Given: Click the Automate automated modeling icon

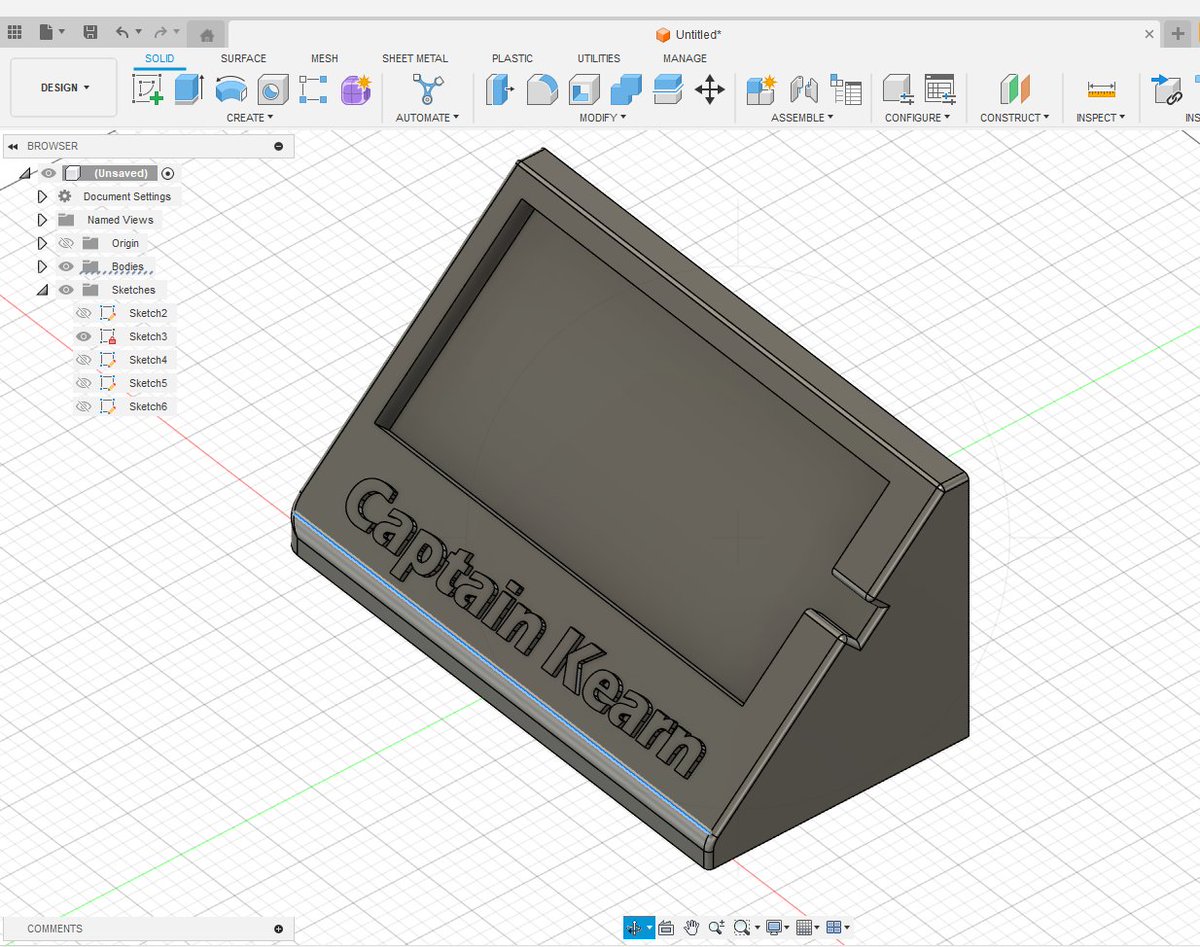Looking at the screenshot, I should click(427, 90).
